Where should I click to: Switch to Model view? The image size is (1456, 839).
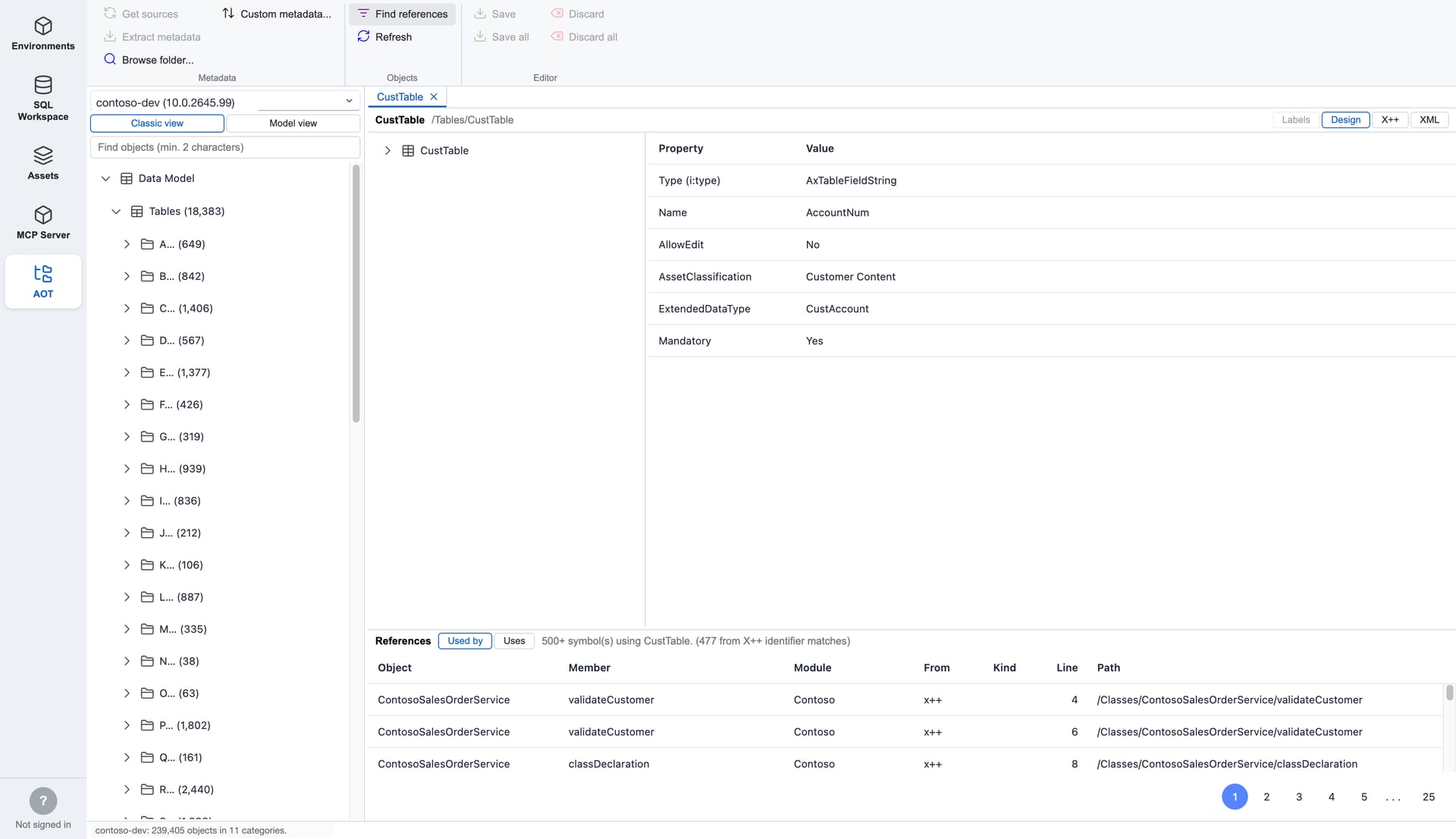pyautogui.click(x=293, y=123)
